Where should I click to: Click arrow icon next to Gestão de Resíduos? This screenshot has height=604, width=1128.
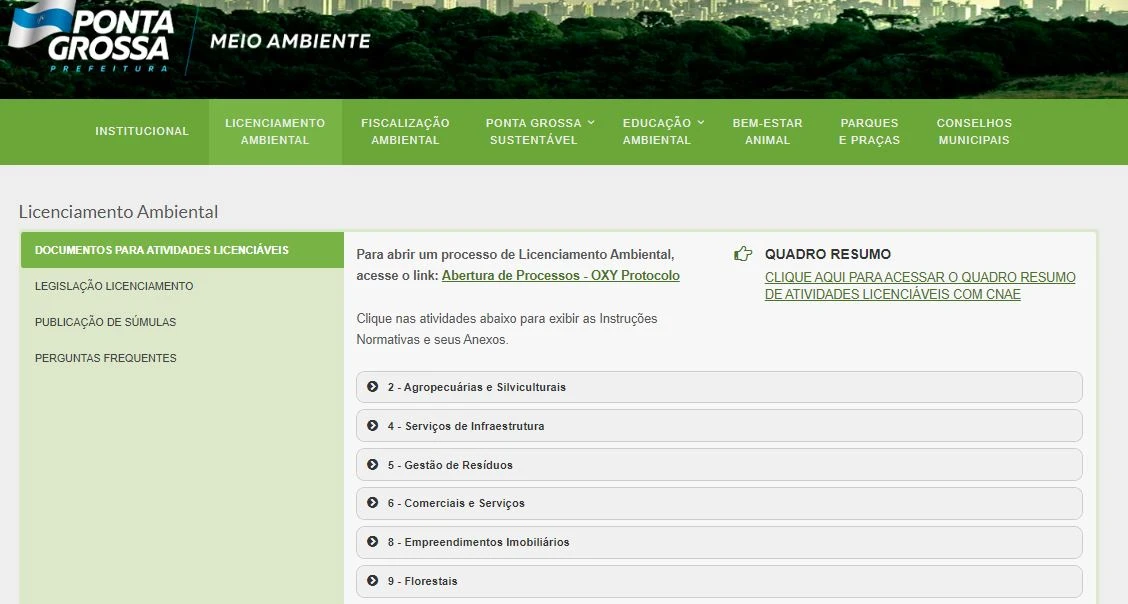click(373, 465)
